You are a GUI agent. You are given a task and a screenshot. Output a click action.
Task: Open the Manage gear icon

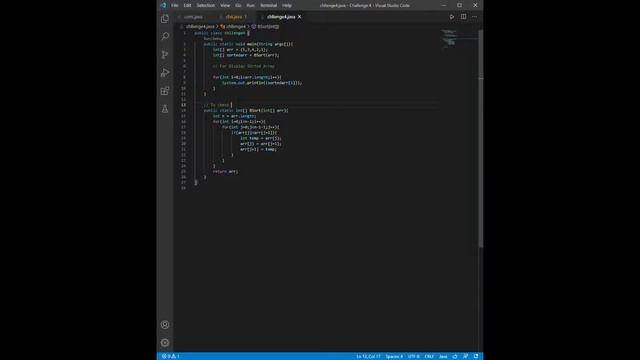pos(165,343)
